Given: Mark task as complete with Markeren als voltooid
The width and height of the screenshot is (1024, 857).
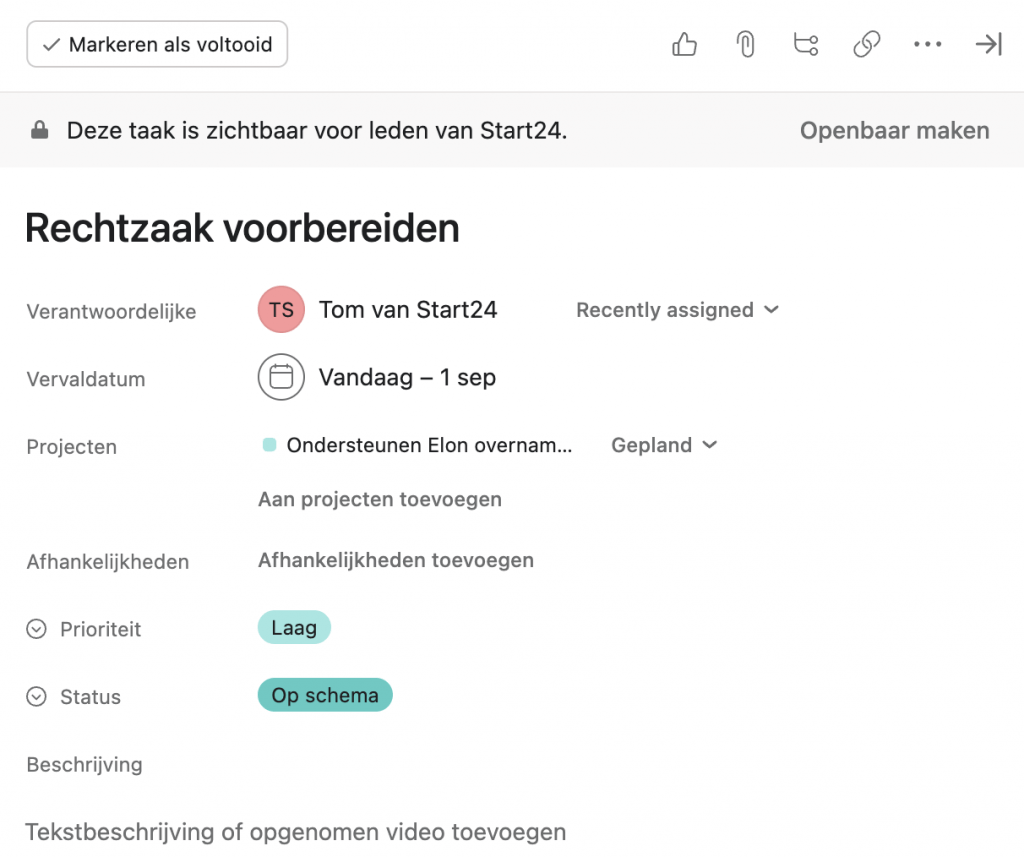Looking at the screenshot, I should pyautogui.click(x=157, y=45).
